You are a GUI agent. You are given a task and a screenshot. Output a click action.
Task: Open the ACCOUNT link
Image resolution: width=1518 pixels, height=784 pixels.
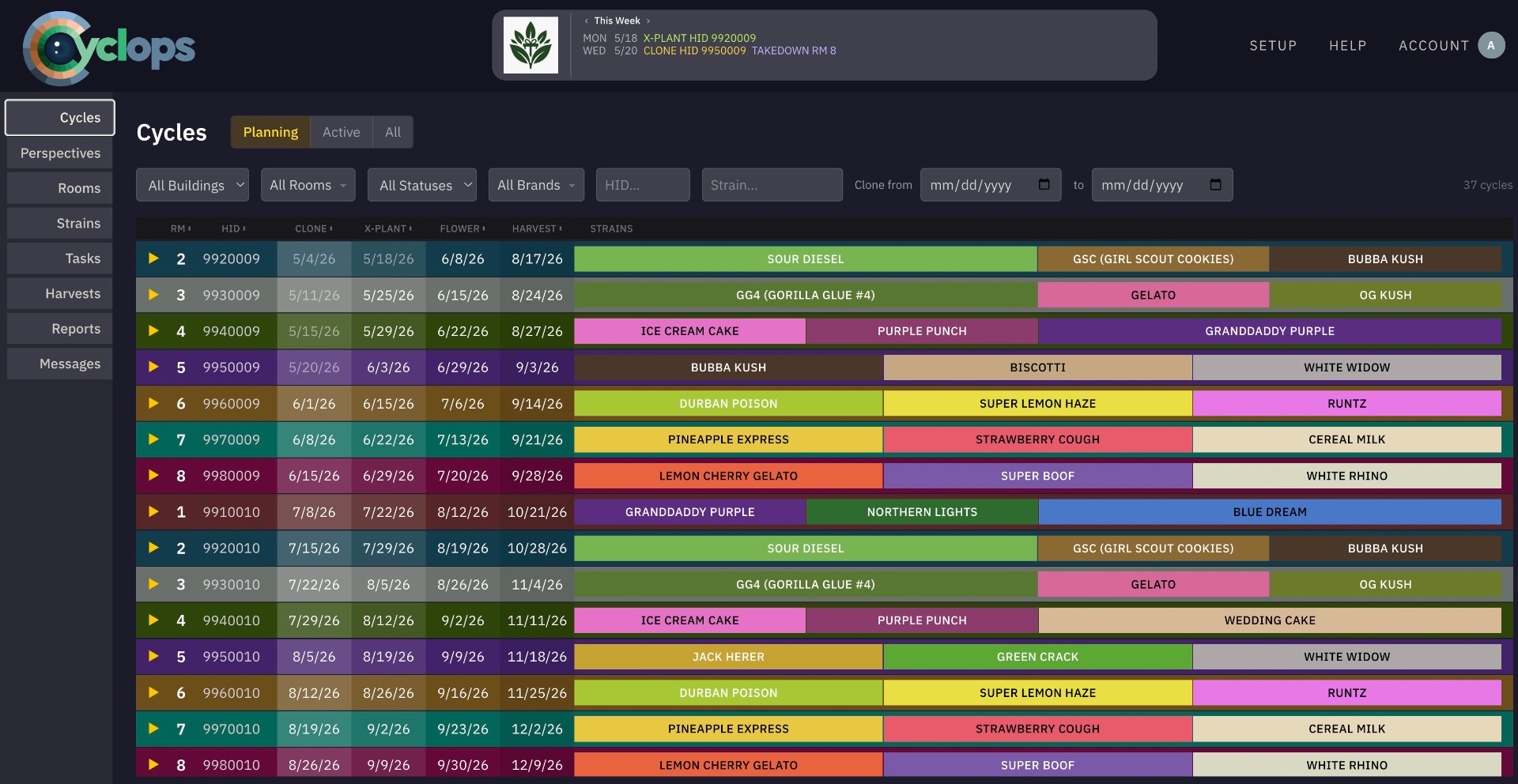pos(1433,46)
